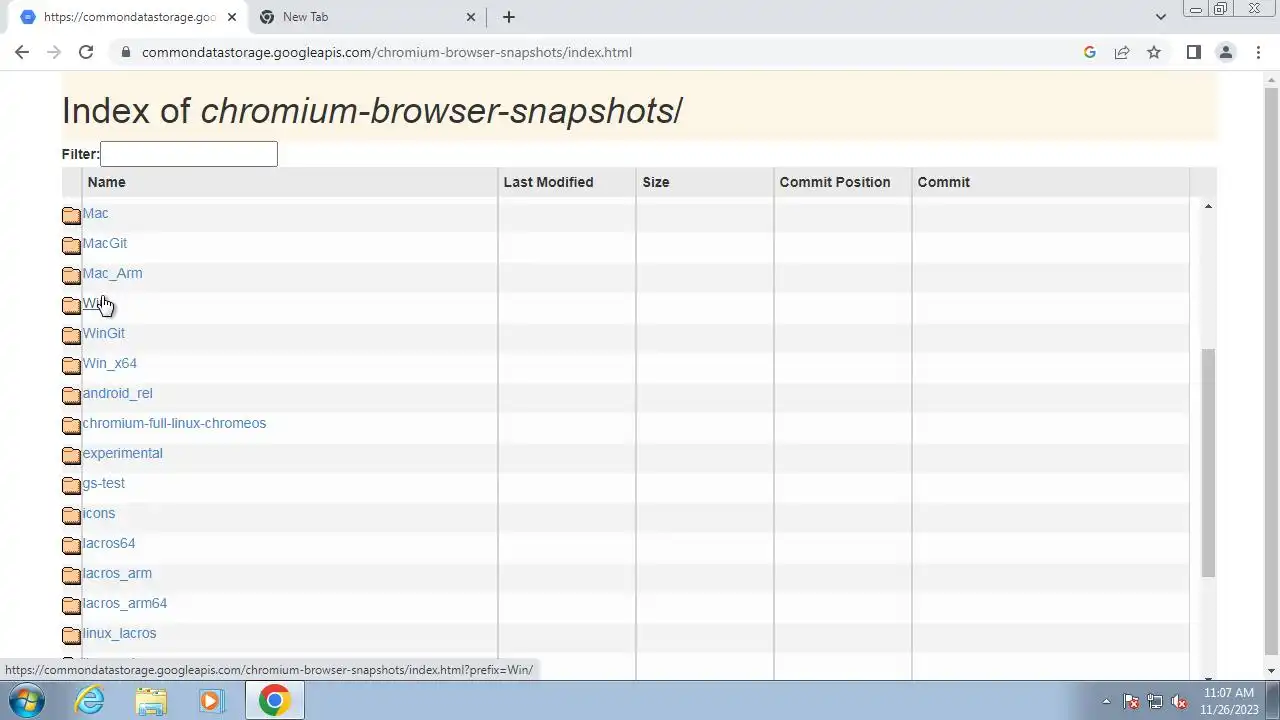The image size is (1280, 720).
Task: Open the lacros_arm64 folder link
Action: click(x=124, y=603)
